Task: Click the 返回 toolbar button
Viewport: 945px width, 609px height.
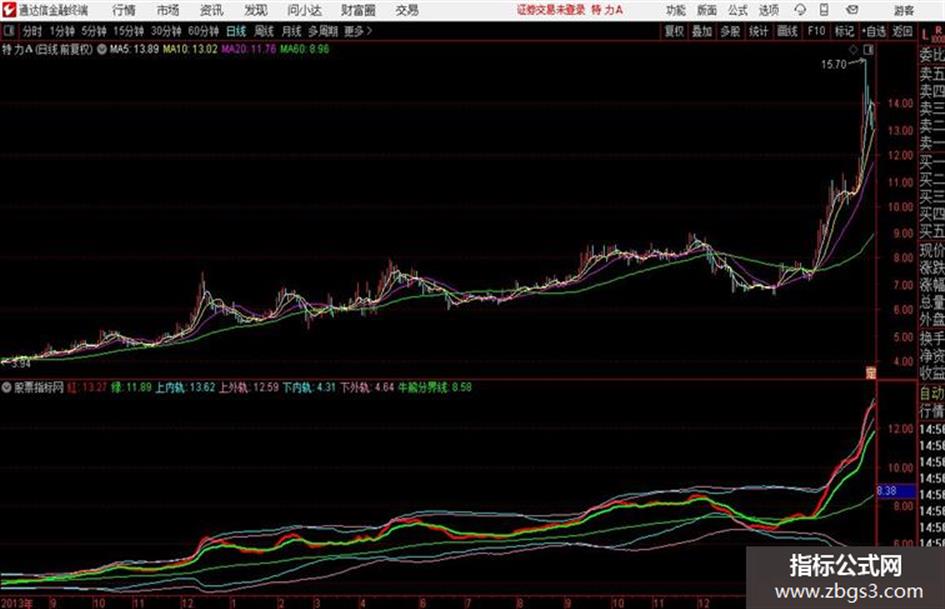Action: [x=902, y=31]
